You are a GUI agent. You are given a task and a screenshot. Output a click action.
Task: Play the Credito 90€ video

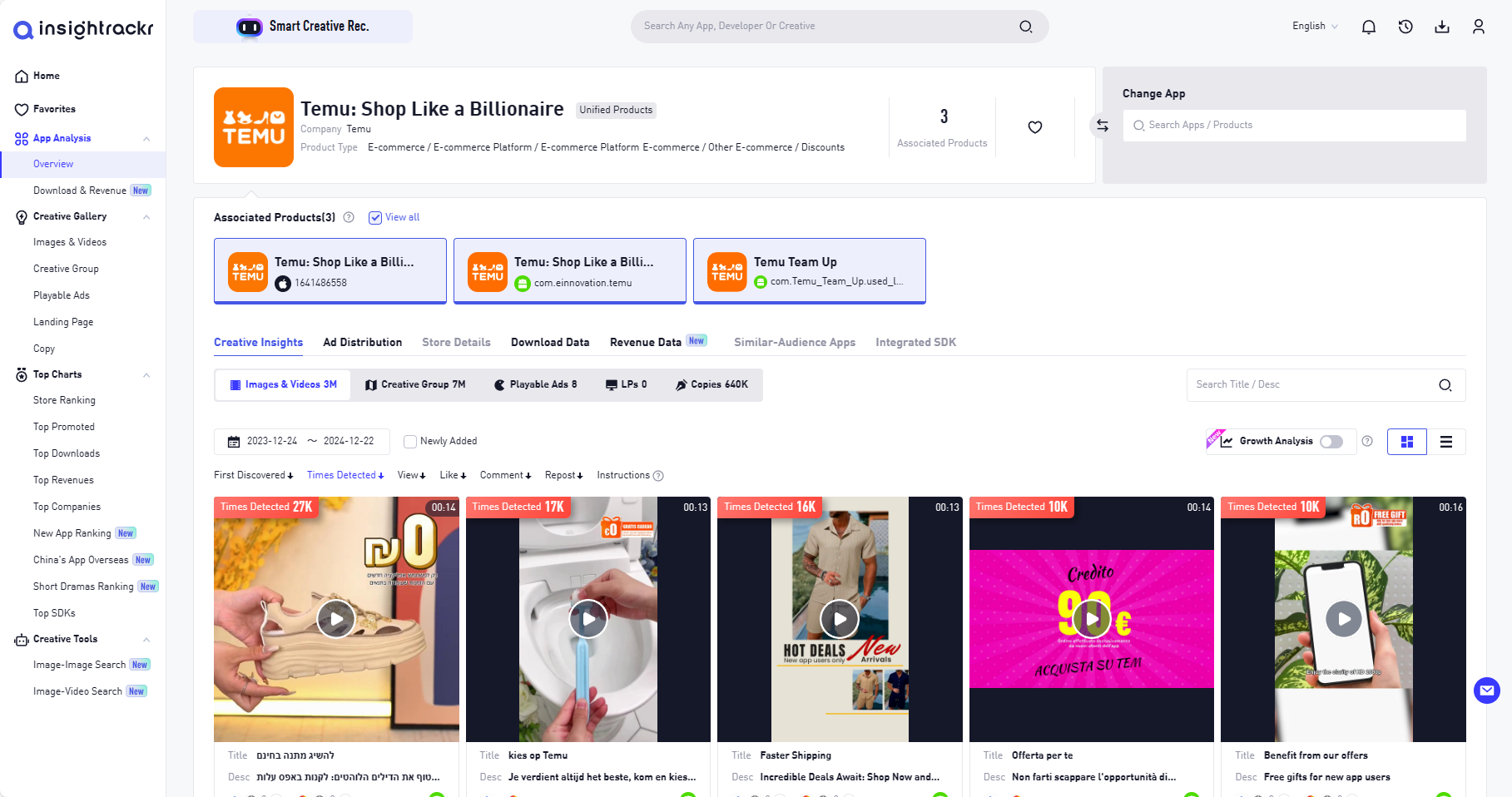[x=1092, y=619]
